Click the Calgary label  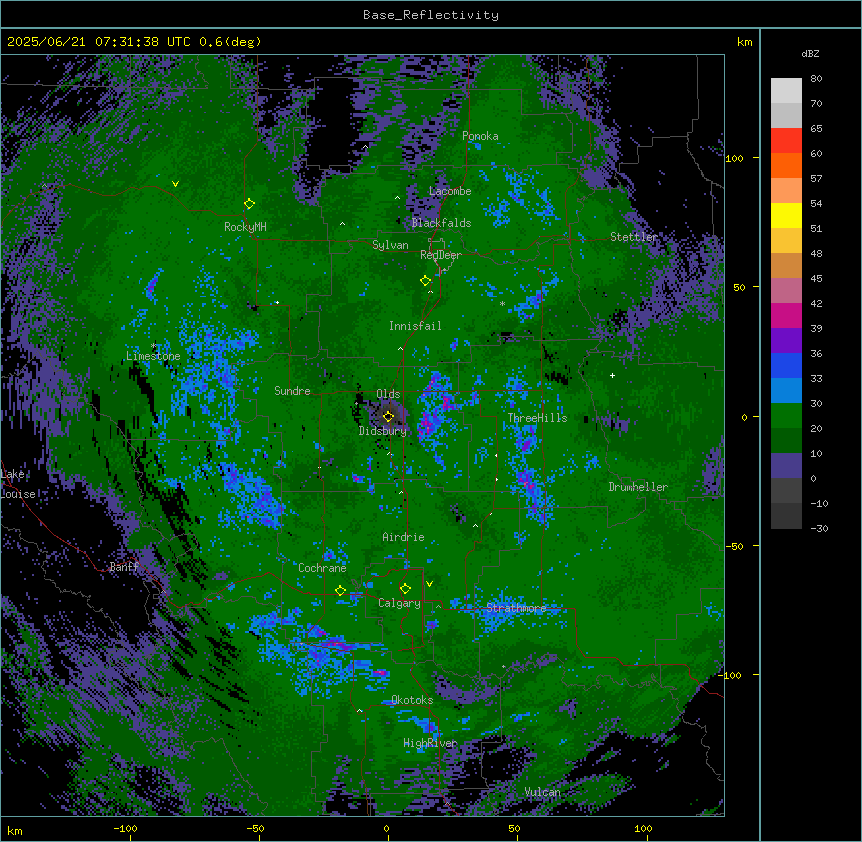click(399, 603)
